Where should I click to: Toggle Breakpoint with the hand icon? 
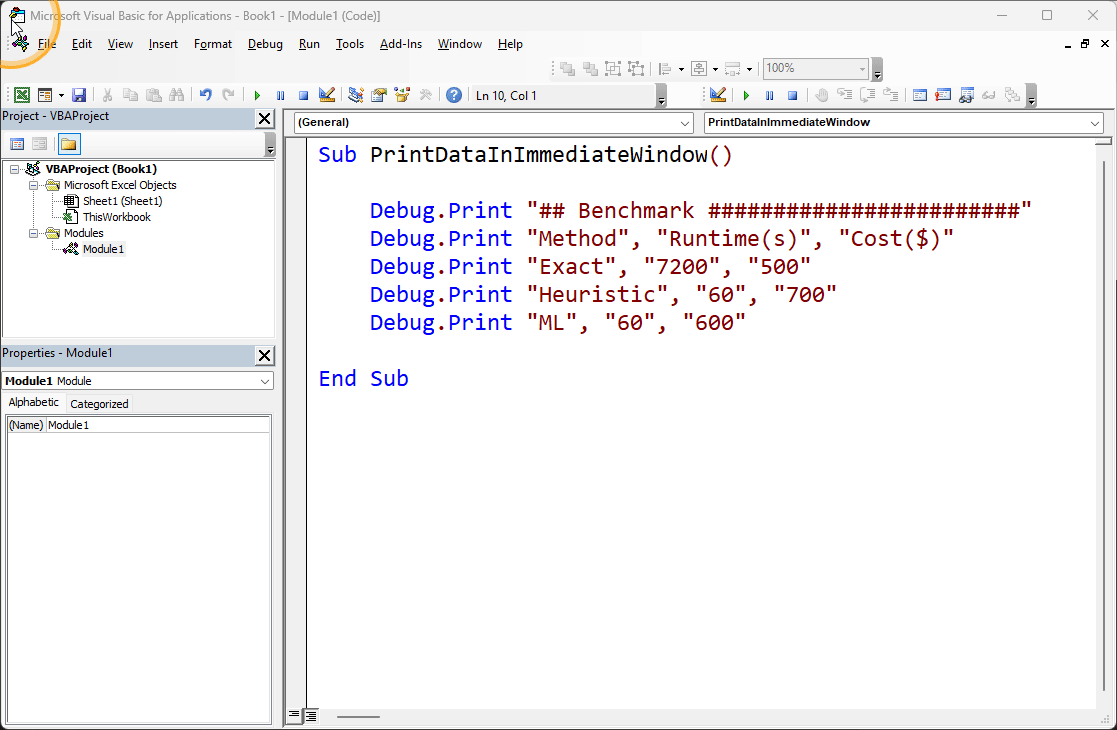click(821, 95)
